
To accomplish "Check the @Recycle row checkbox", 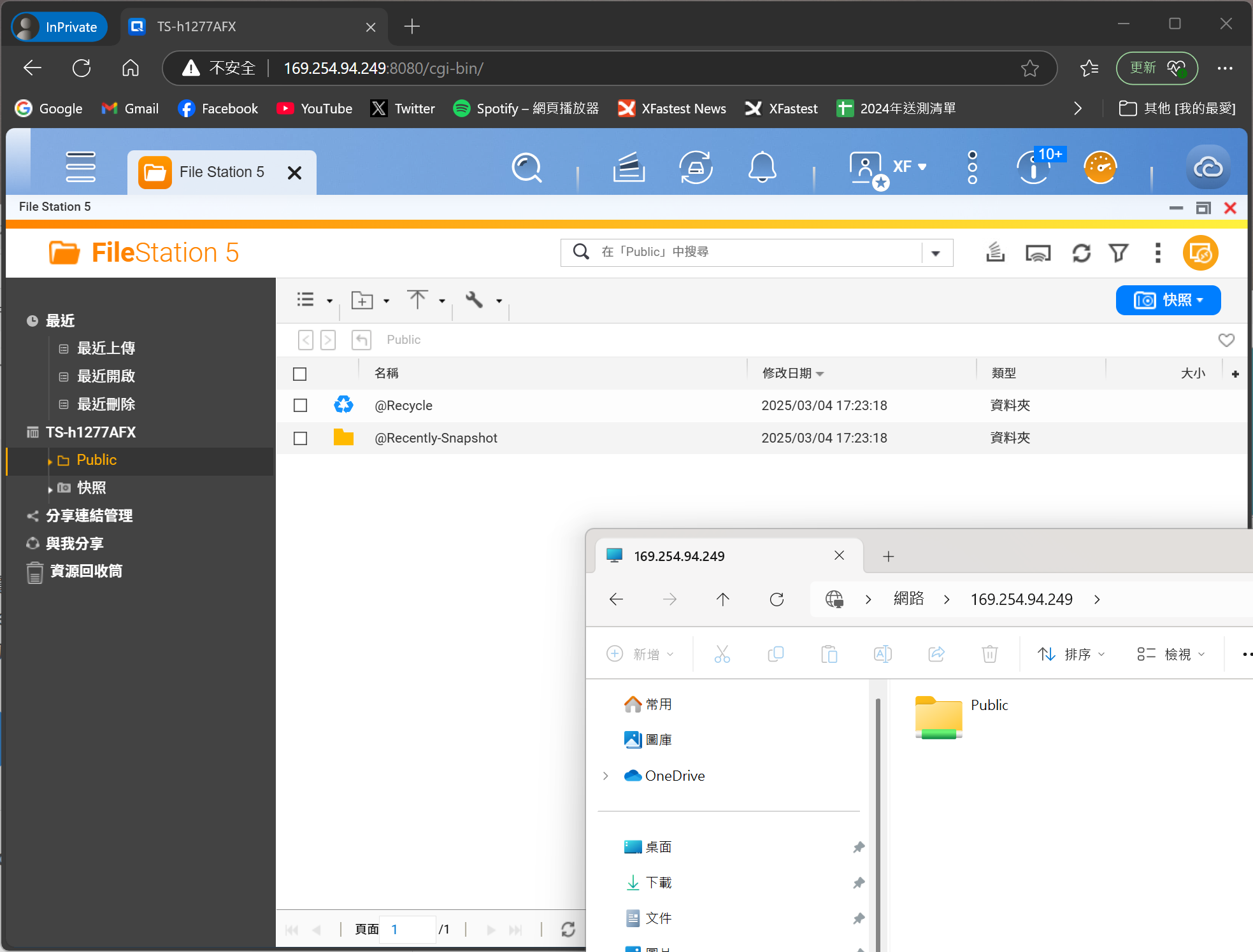I will [300, 406].
